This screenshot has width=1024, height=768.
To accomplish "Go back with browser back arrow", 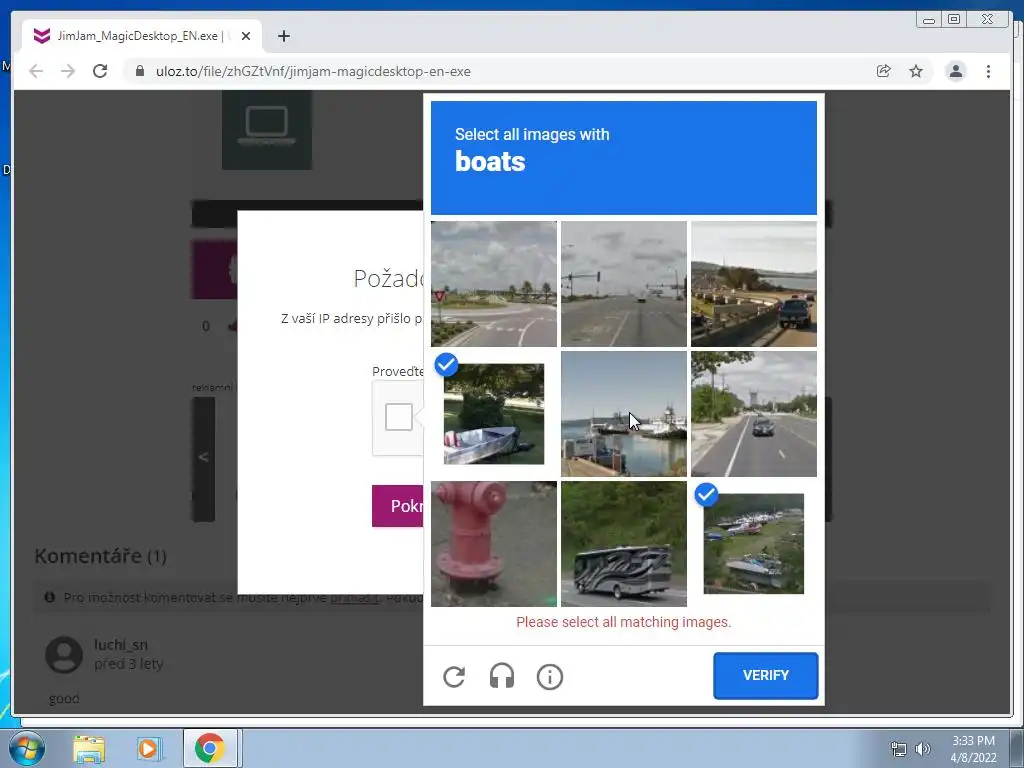I will (36, 71).
